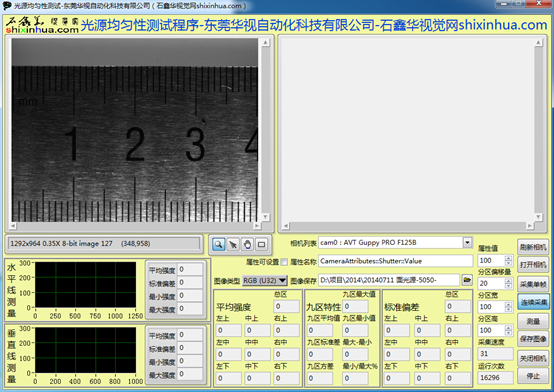
Task: Click the 停止 stop button
Action: (533, 376)
